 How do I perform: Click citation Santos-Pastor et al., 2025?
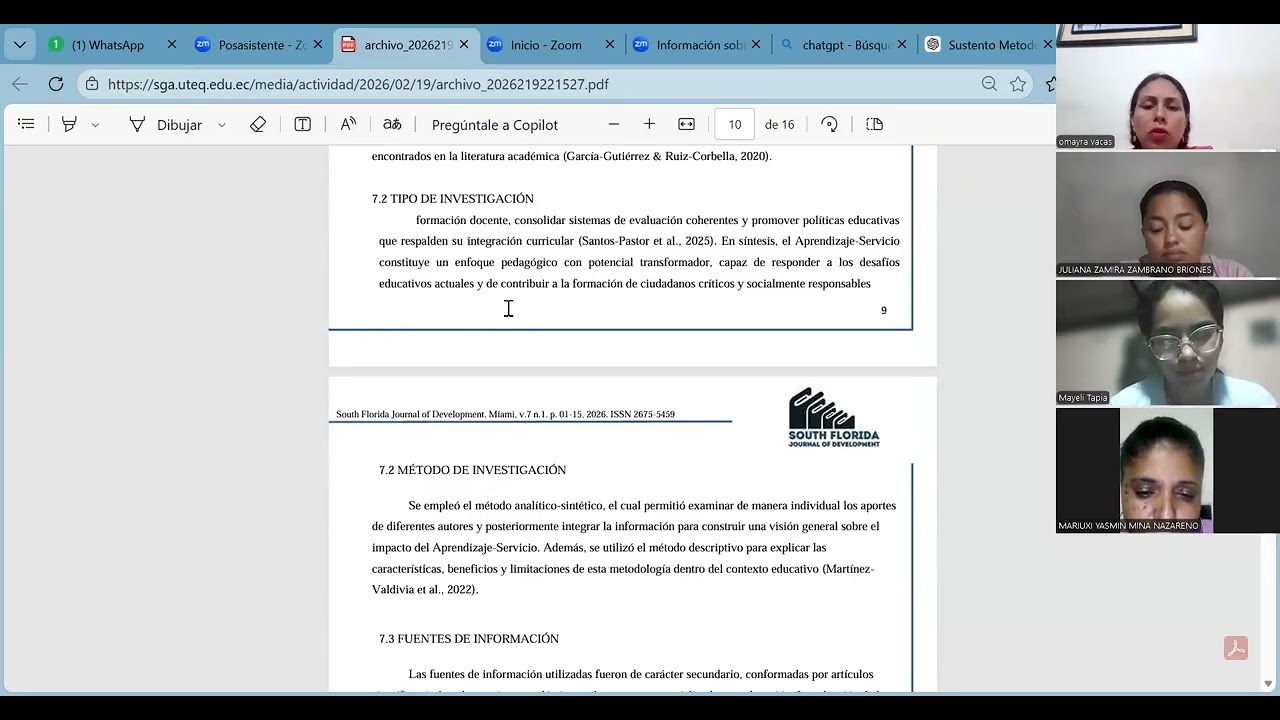tap(646, 241)
